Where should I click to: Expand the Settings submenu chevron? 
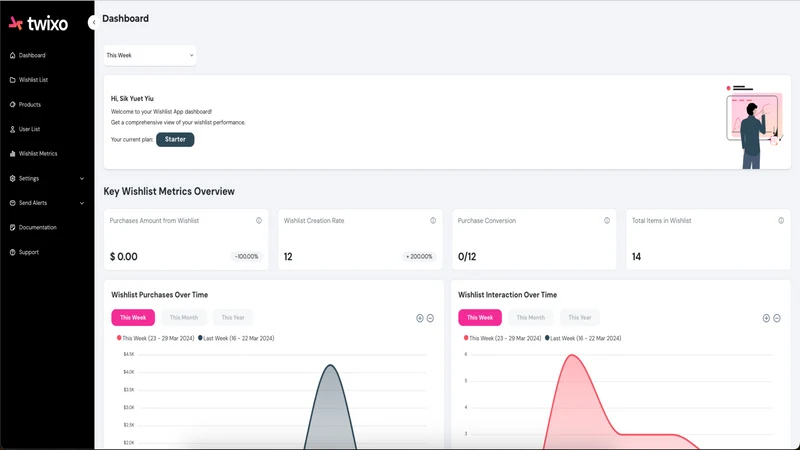(x=82, y=179)
